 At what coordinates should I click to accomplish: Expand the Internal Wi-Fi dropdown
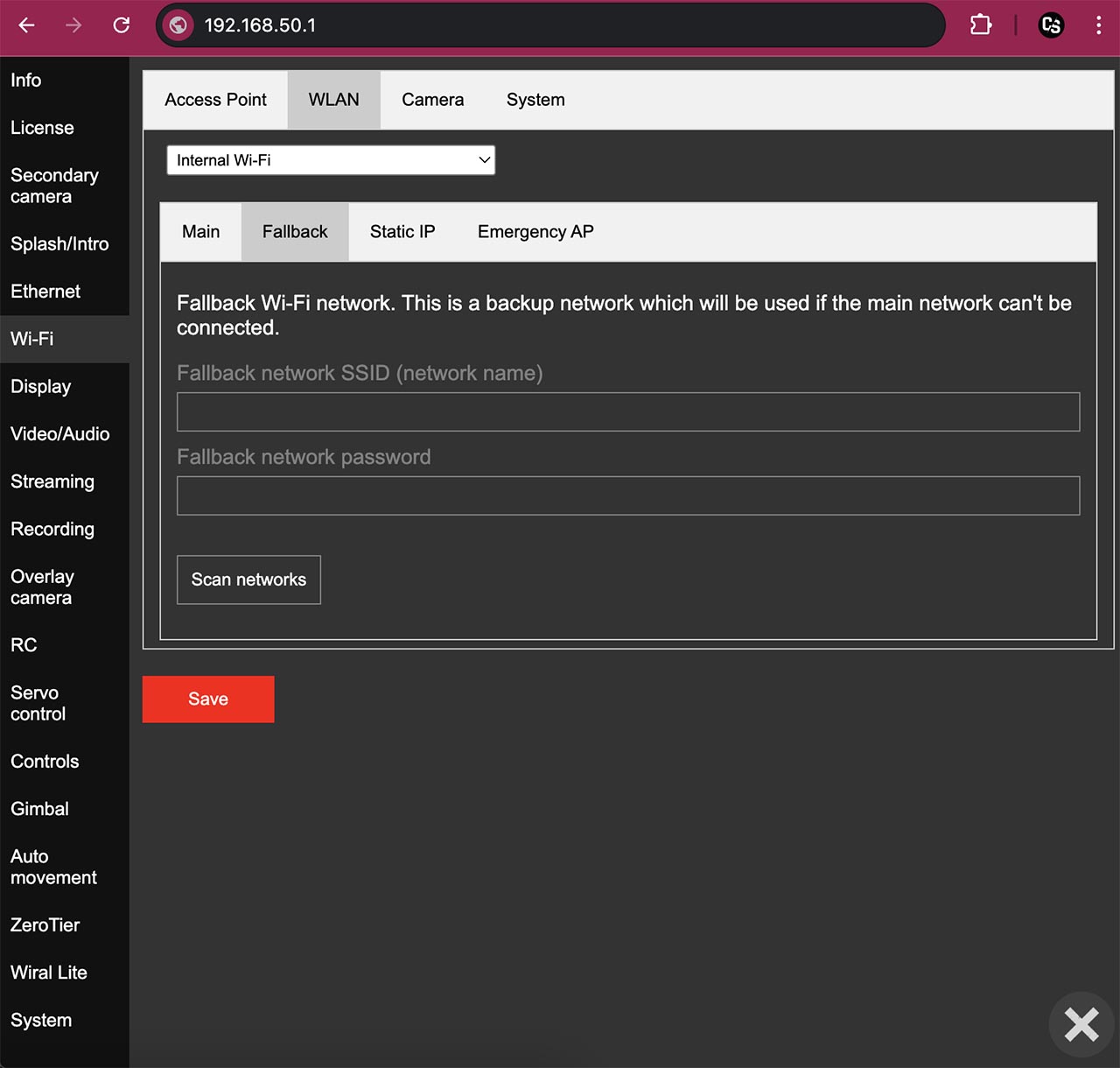pyautogui.click(x=331, y=160)
